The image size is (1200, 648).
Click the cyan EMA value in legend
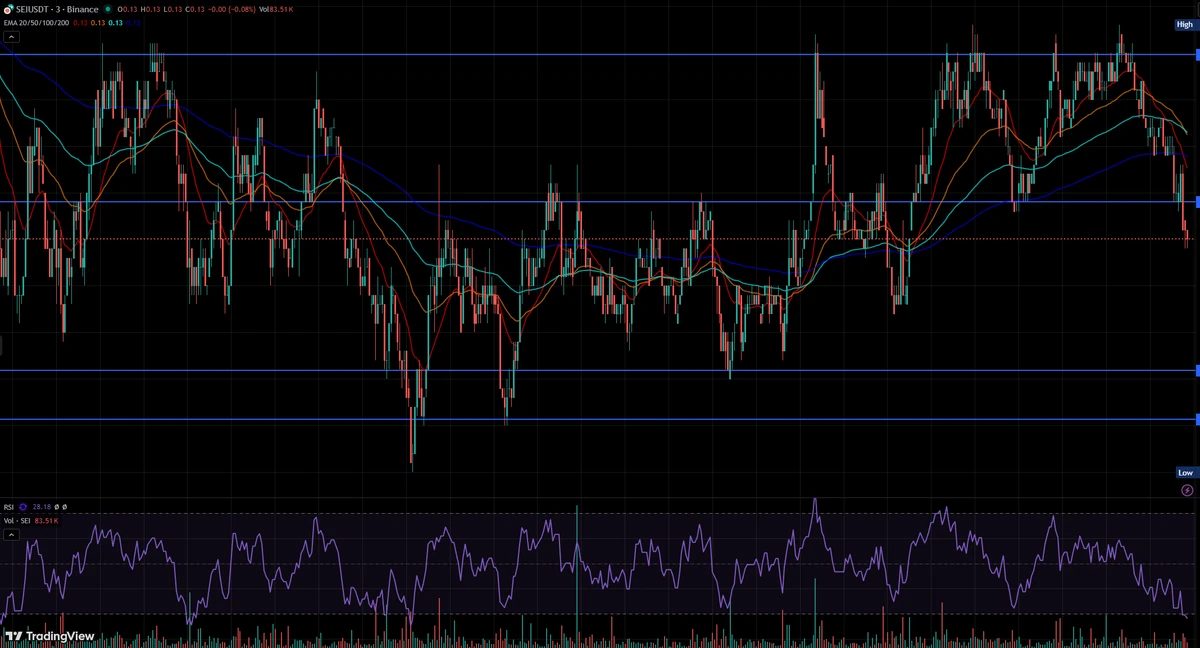coord(116,23)
